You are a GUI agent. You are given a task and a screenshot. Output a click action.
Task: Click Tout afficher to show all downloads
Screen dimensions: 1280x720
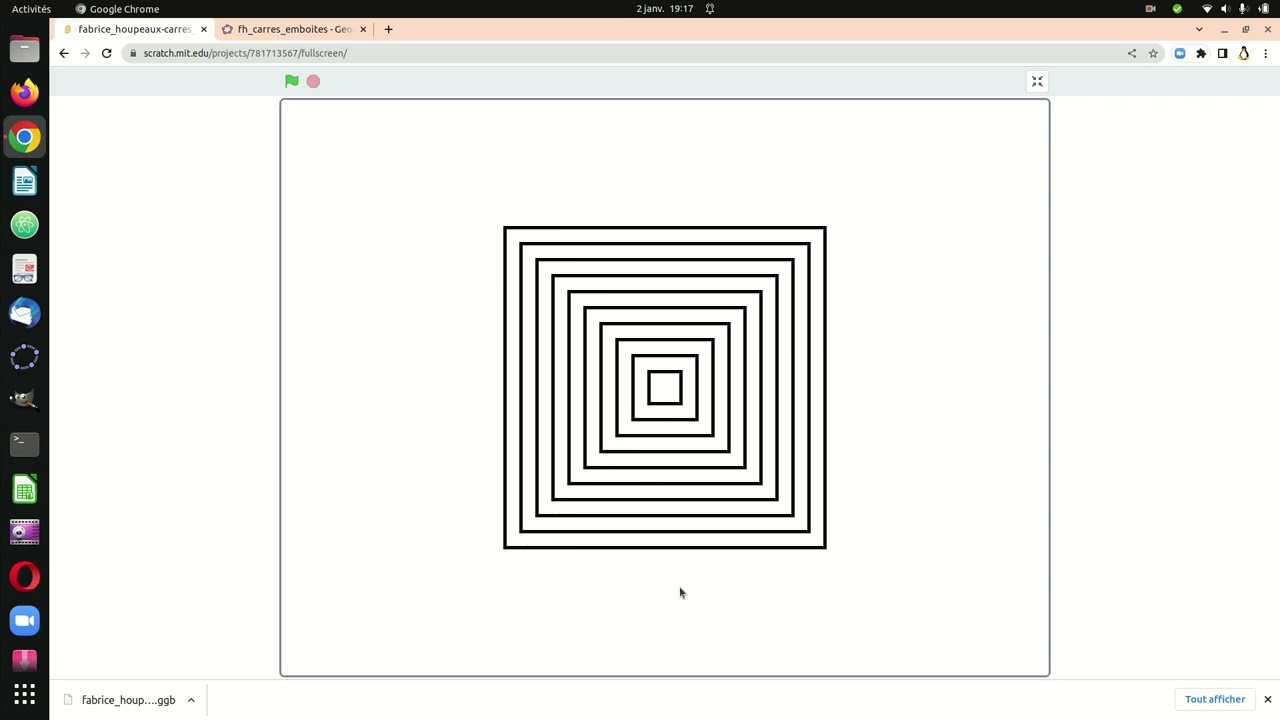click(x=1215, y=699)
